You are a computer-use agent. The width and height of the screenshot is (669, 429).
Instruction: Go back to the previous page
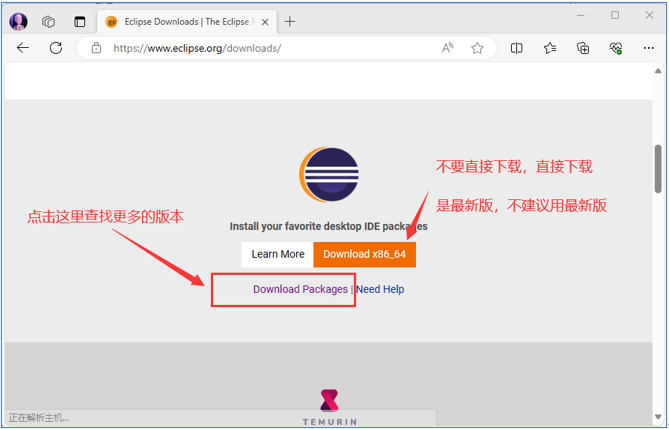(23, 48)
